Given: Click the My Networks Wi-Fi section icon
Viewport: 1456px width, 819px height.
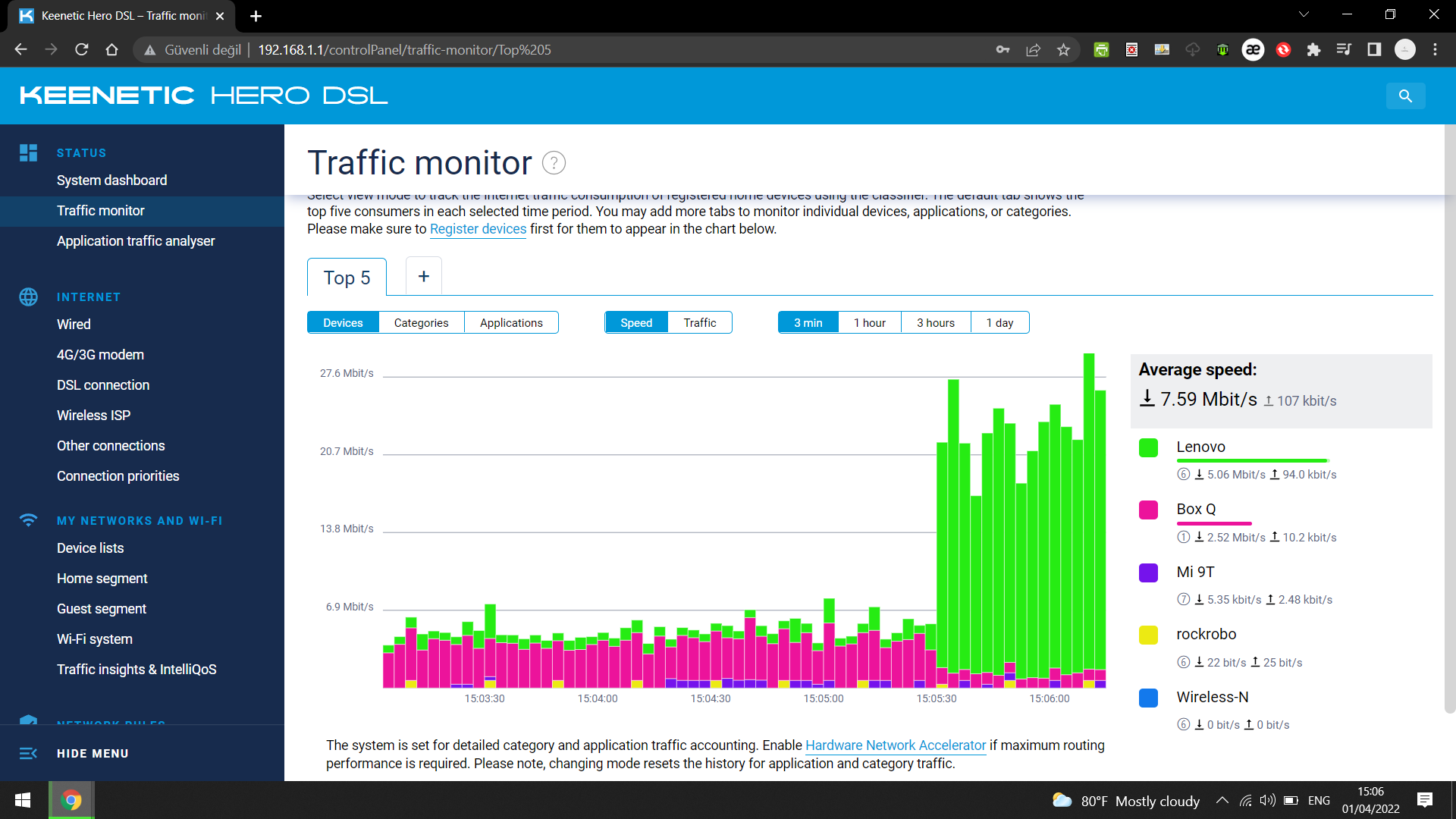Looking at the screenshot, I should coord(28,520).
